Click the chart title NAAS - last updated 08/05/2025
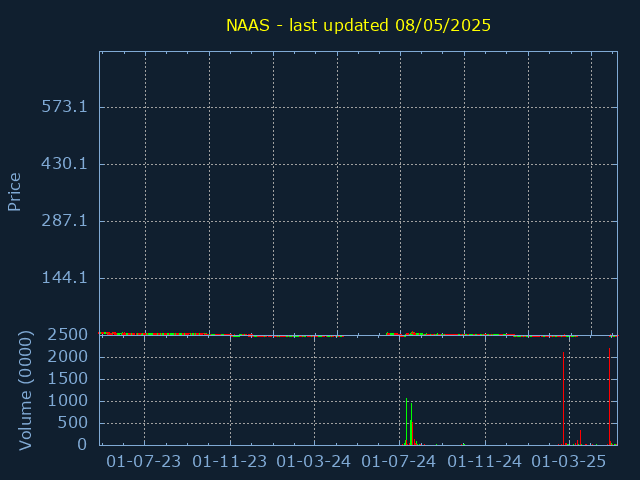The image size is (640, 480). point(358,25)
